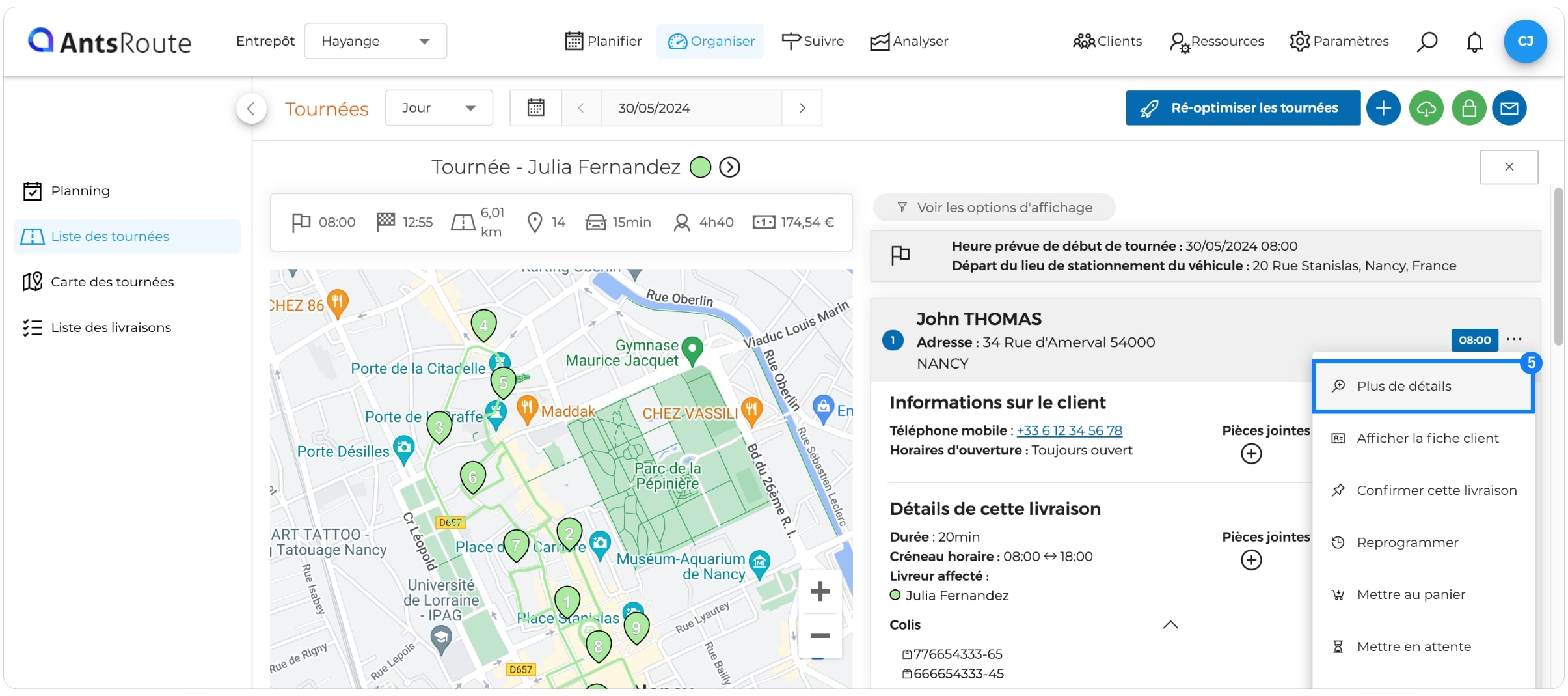Click the circled arrow next to Julia Fernandez

(x=729, y=167)
